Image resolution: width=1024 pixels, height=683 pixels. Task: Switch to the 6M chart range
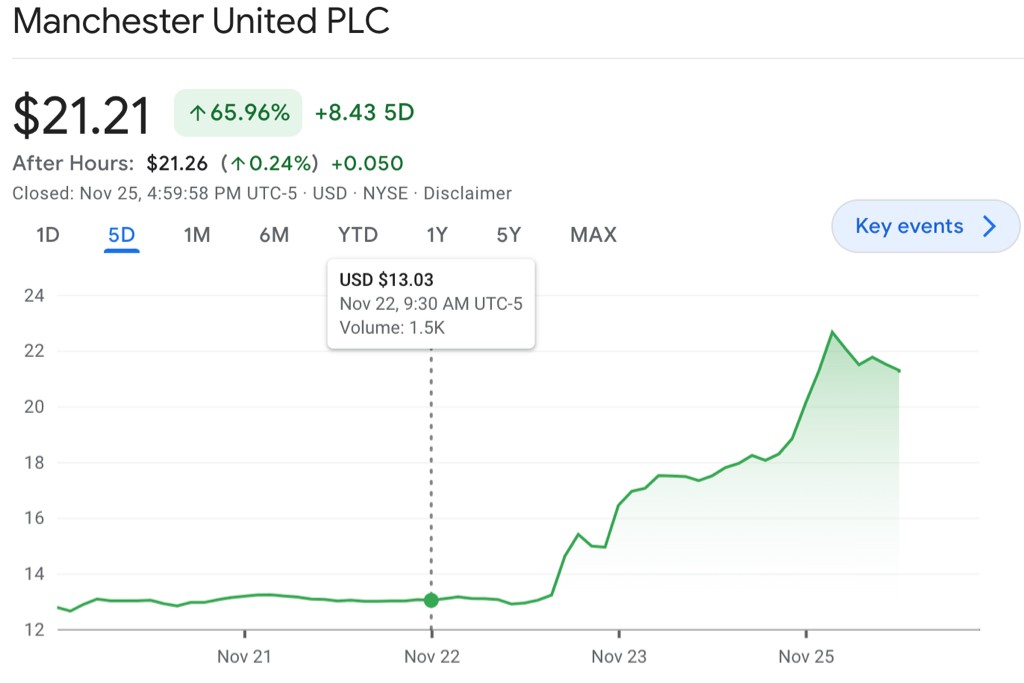[274, 235]
